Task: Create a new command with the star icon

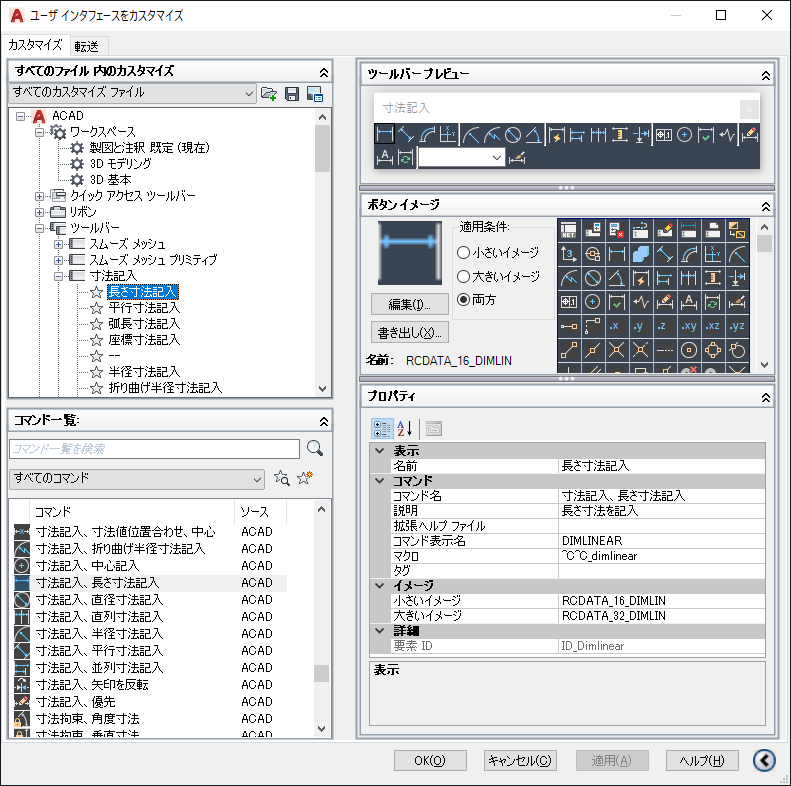Action: (305, 478)
